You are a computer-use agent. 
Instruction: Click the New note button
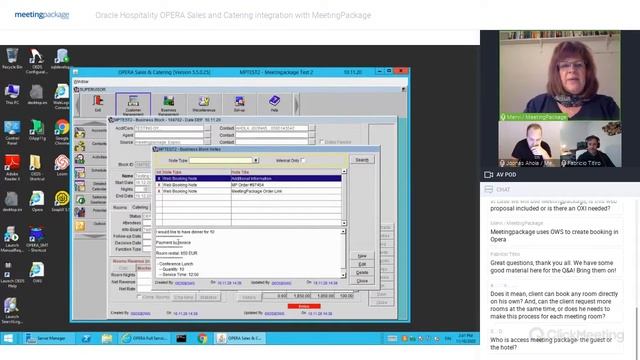362,256
